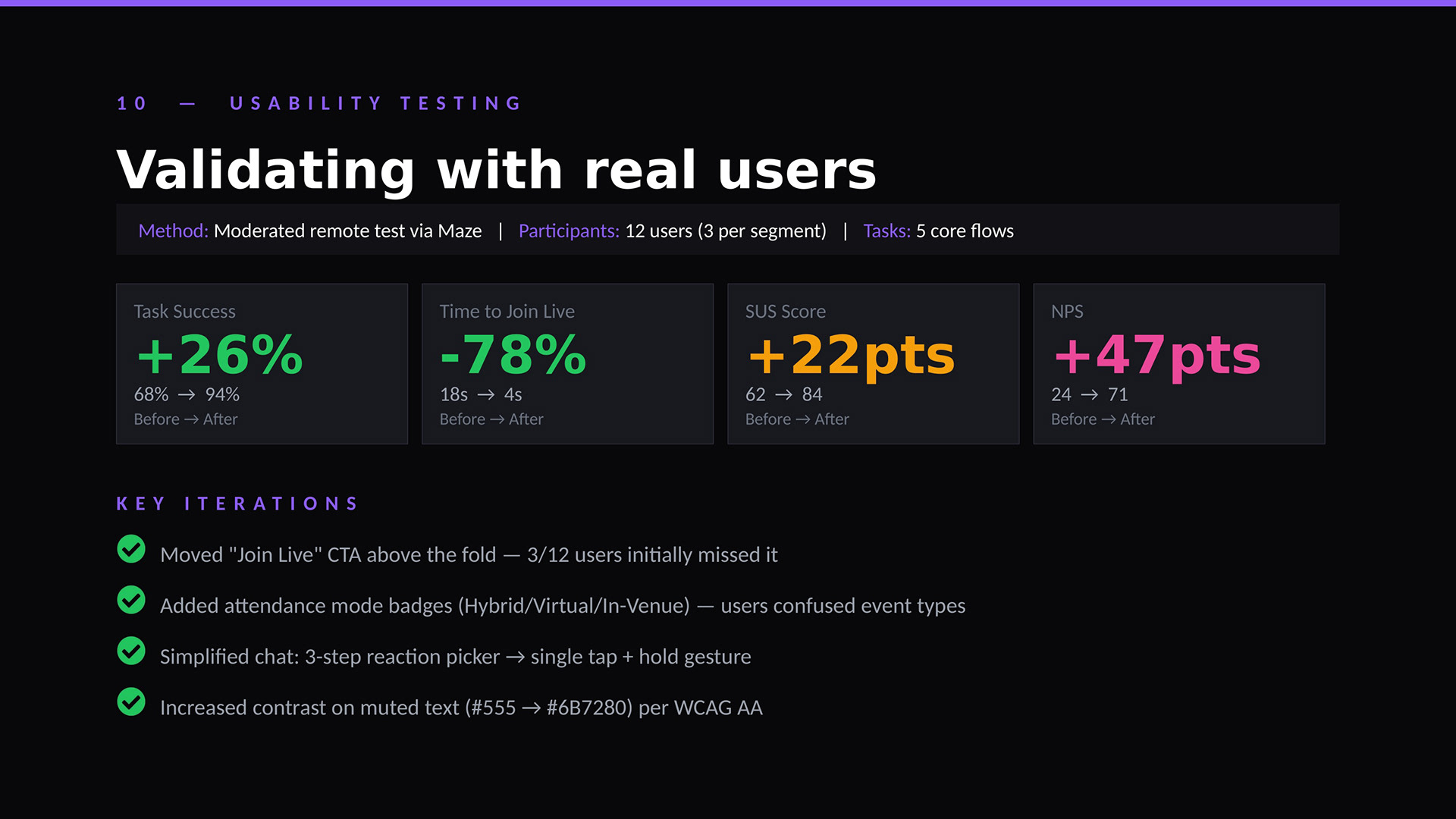The height and width of the screenshot is (819, 1456).
Task: Click the "Method:" purple label
Action: pos(173,231)
